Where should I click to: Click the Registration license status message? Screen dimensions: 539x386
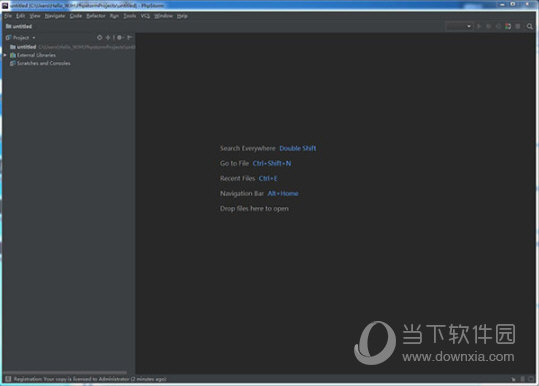(90, 379)
